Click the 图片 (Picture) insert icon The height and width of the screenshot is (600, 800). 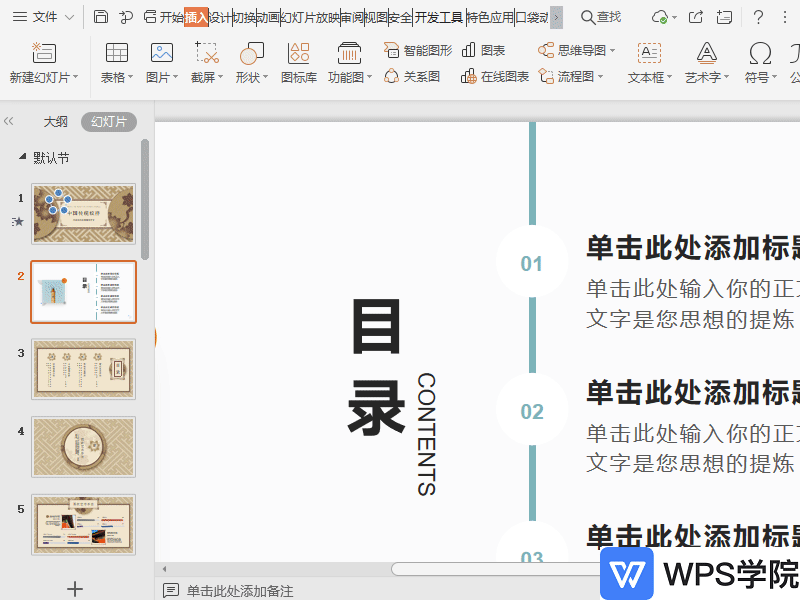[x=161, y=53]
